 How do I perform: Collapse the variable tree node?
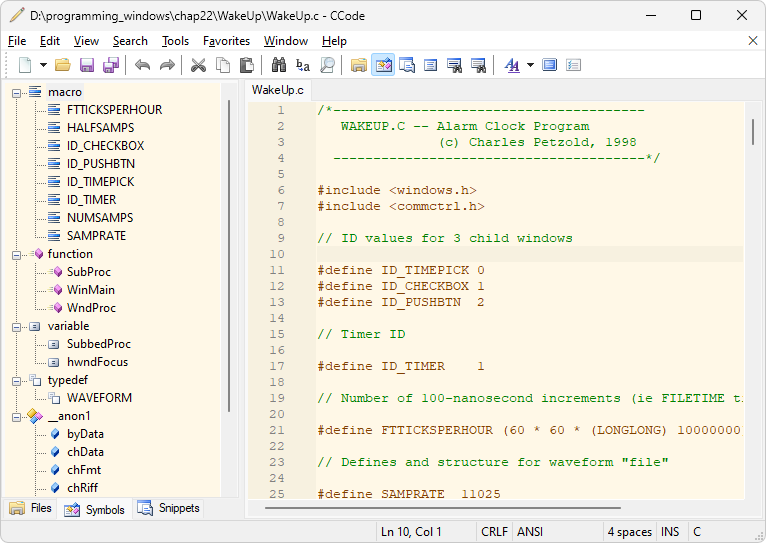pyautogui.click(x=16, y=327)
